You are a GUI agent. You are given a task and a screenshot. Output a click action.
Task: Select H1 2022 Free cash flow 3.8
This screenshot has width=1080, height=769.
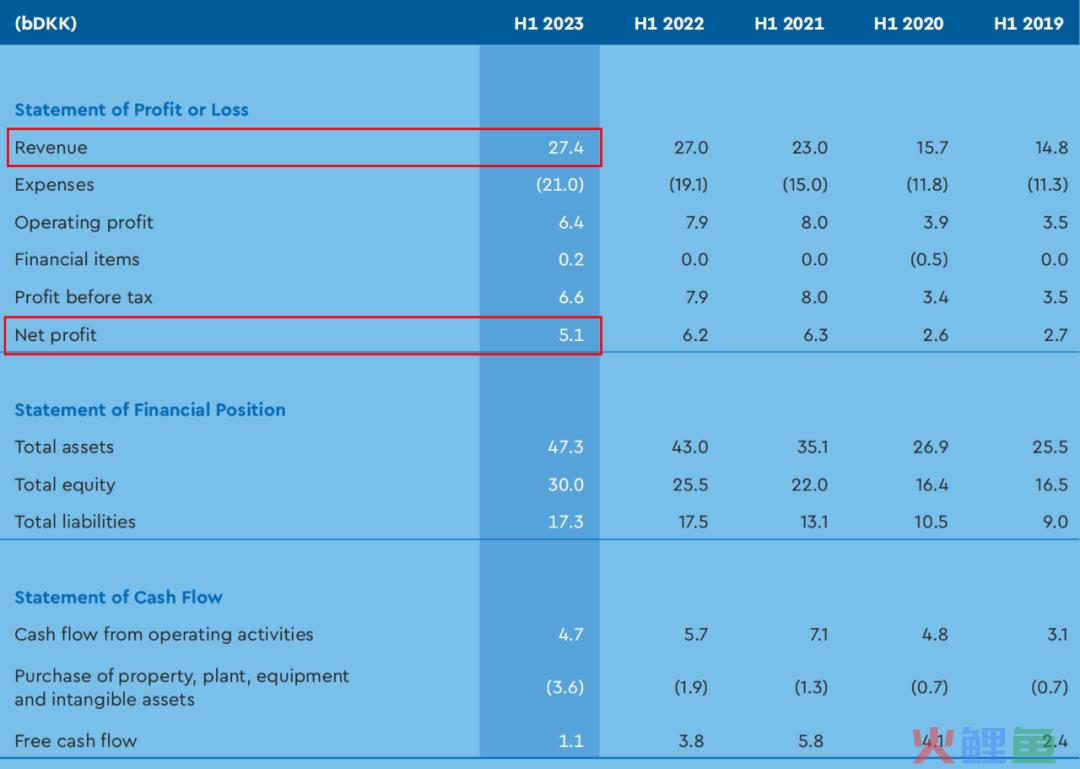(692, 741)
